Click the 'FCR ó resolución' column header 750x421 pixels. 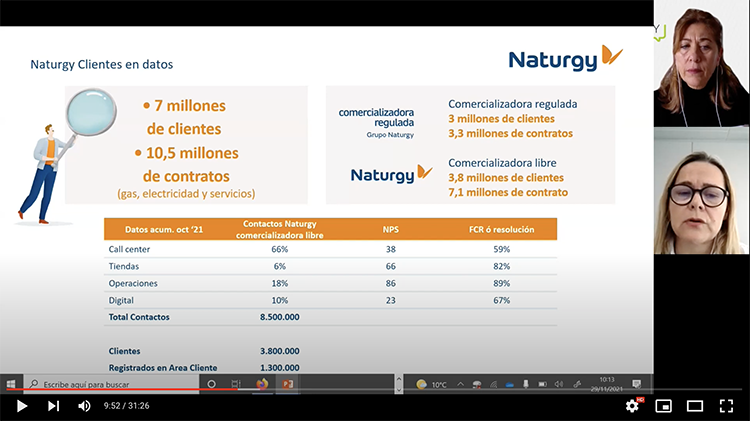coord(501,230)
